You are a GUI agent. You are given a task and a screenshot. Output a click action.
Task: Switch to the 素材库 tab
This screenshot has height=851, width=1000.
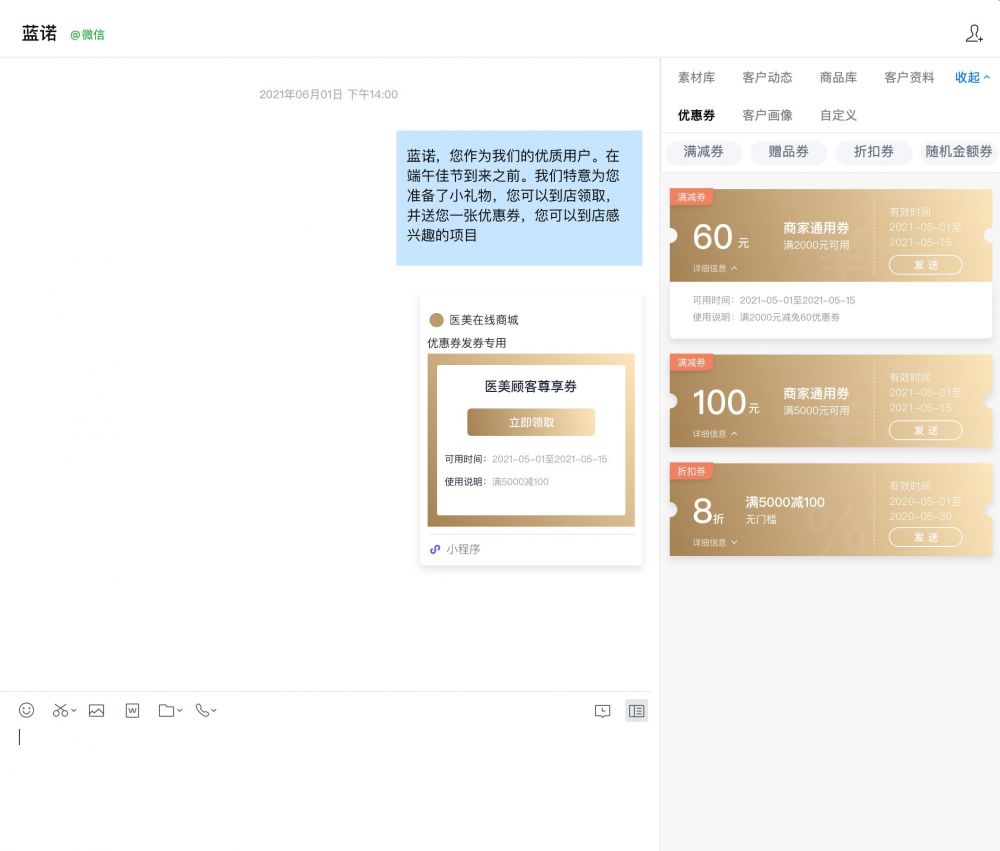tap(696, 77)
